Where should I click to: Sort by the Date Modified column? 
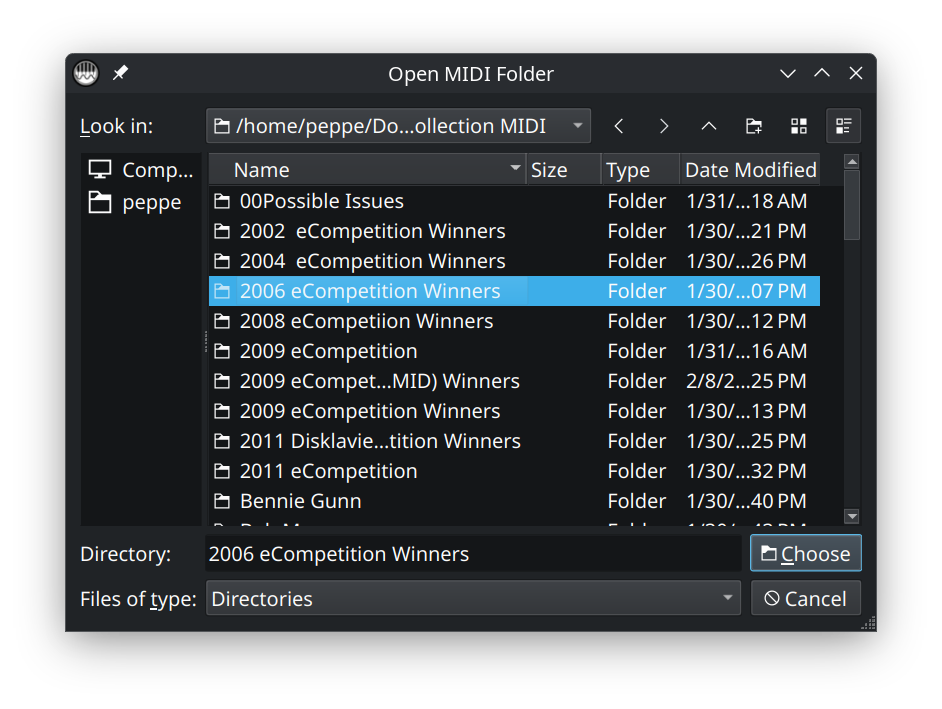coord(750,170)
